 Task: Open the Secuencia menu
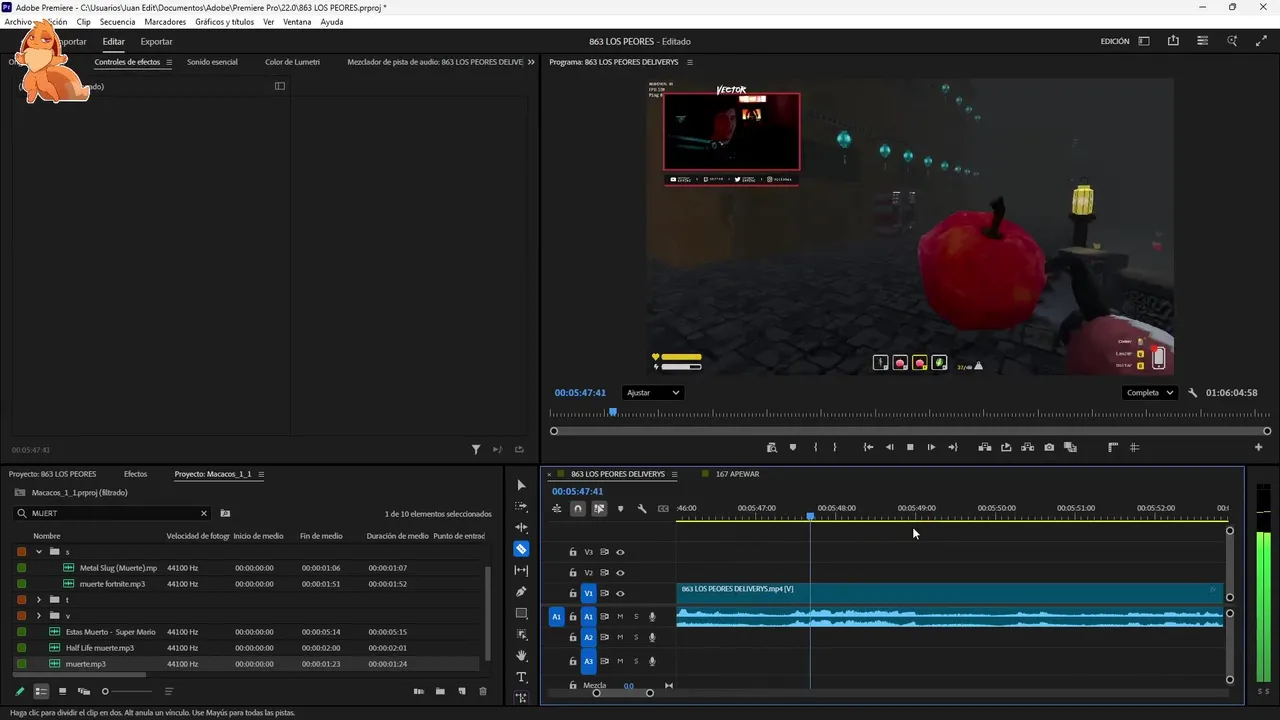pos(117,22)
